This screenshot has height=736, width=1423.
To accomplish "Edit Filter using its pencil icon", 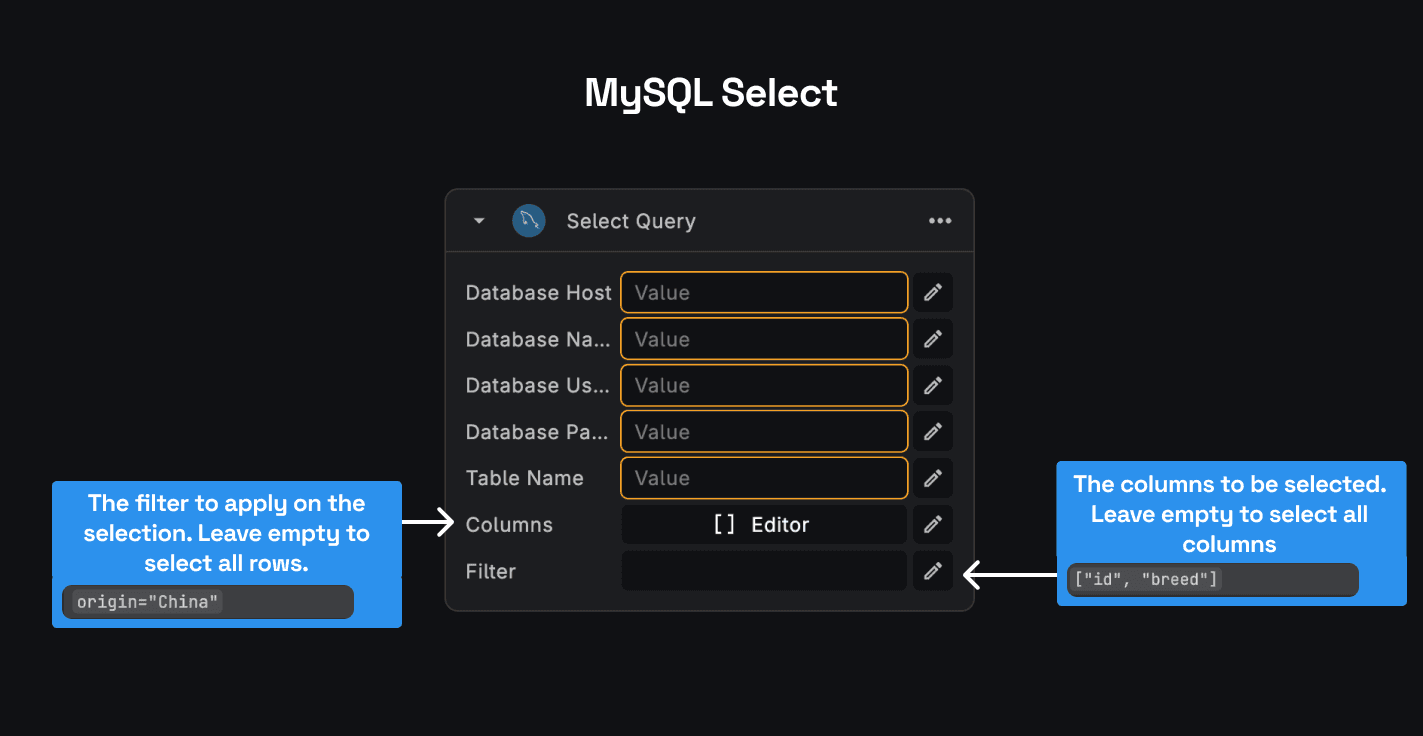I will coord(932,571).
